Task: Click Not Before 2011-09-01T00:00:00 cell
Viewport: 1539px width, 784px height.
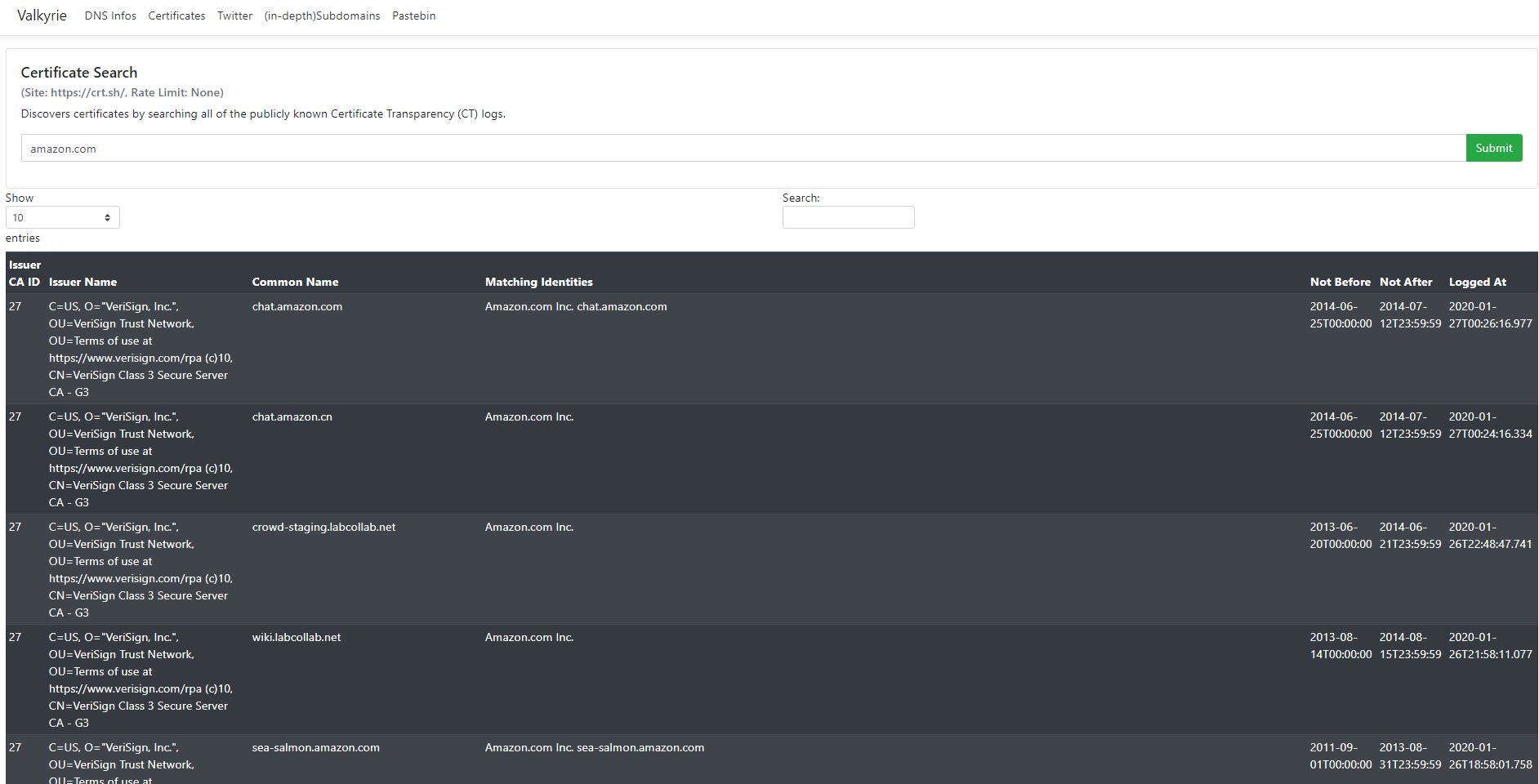Action: pos(1341,756)
